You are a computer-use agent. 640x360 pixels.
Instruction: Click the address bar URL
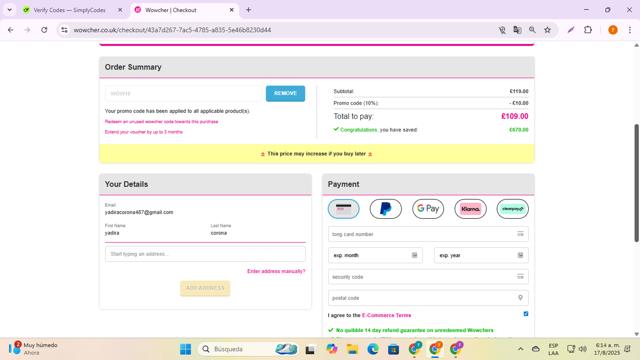[x=172, y=30]
